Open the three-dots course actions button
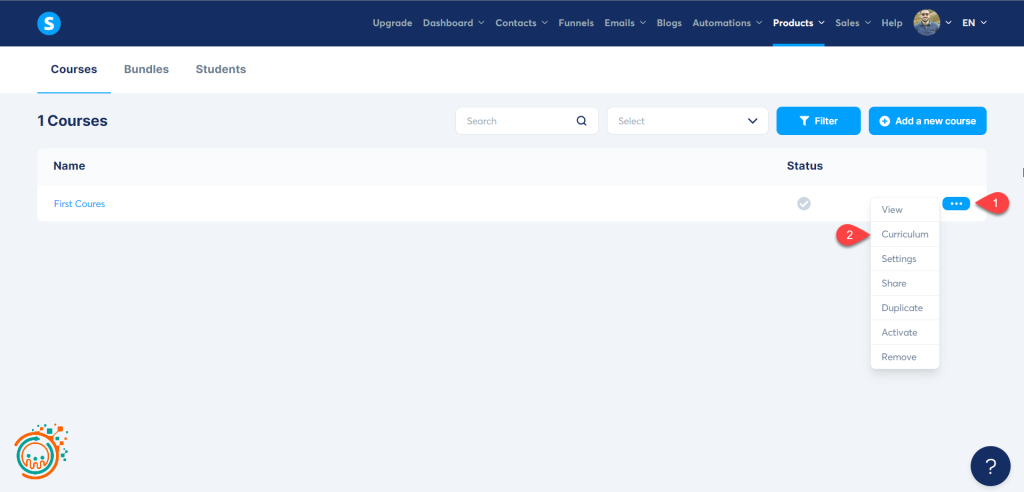The image size is (1024, 492). tap(955, 204)
